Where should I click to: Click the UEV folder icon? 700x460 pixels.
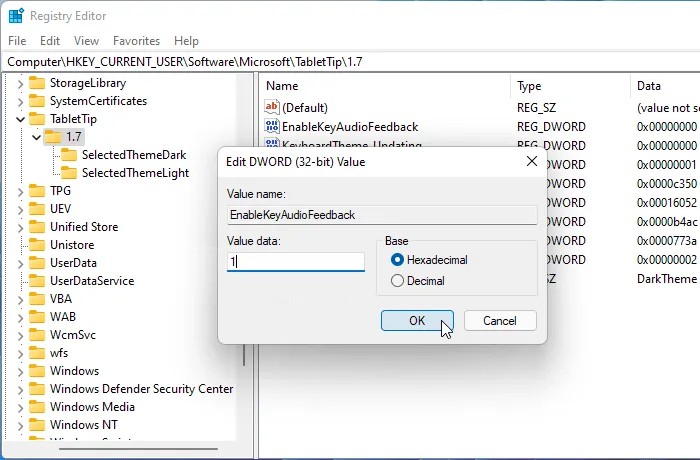37,209
